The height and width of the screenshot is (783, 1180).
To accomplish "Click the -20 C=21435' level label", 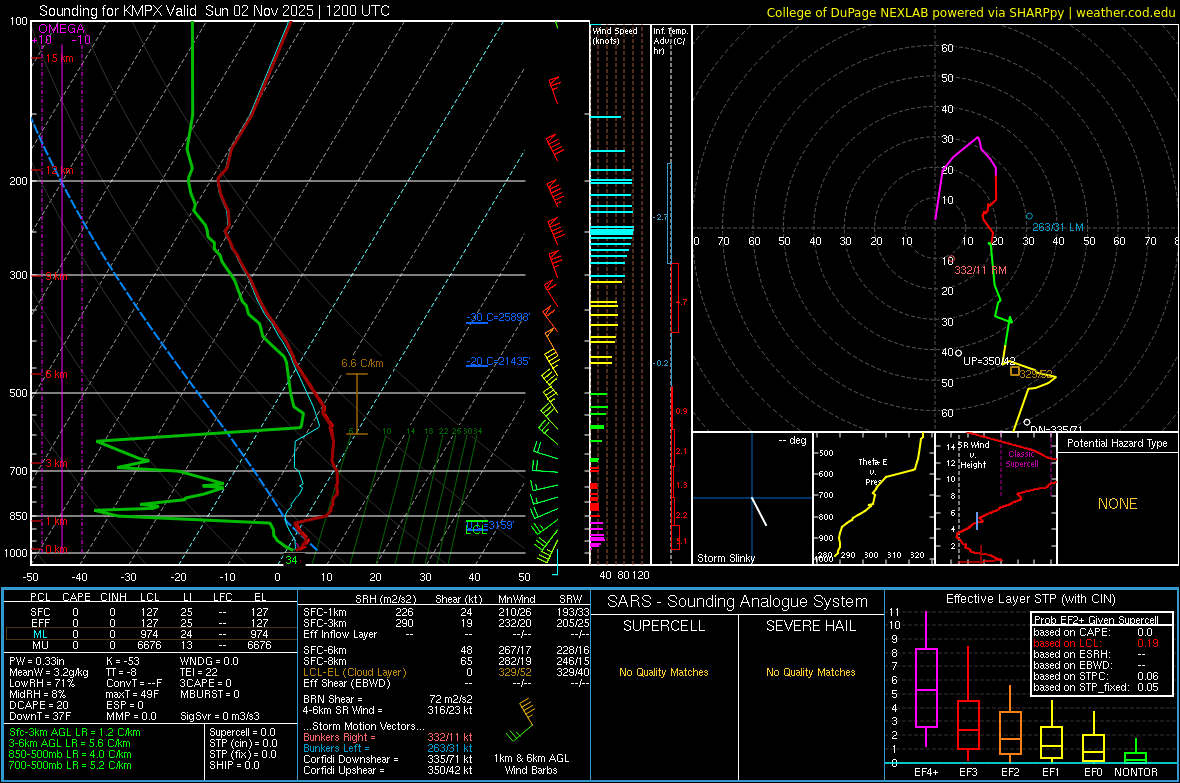I will tap(498, 361).
